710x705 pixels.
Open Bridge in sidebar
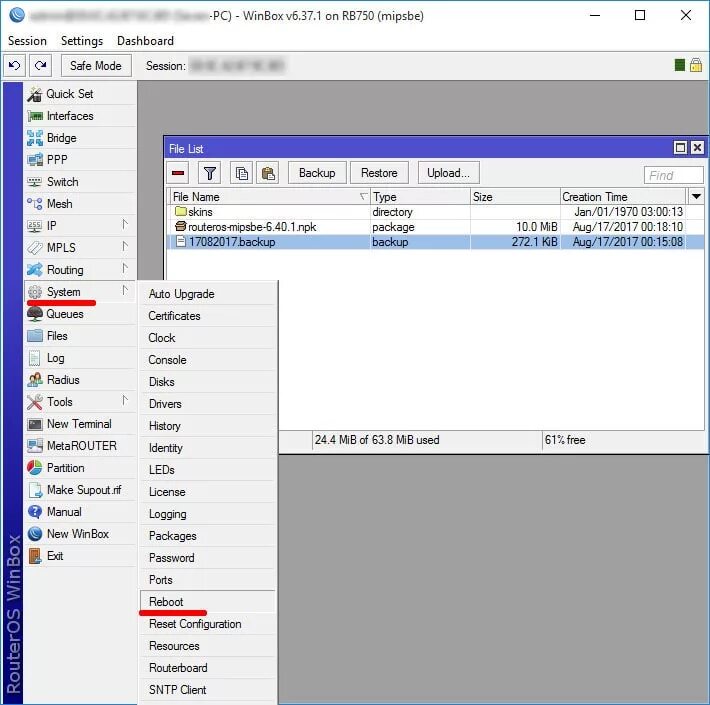80,138
